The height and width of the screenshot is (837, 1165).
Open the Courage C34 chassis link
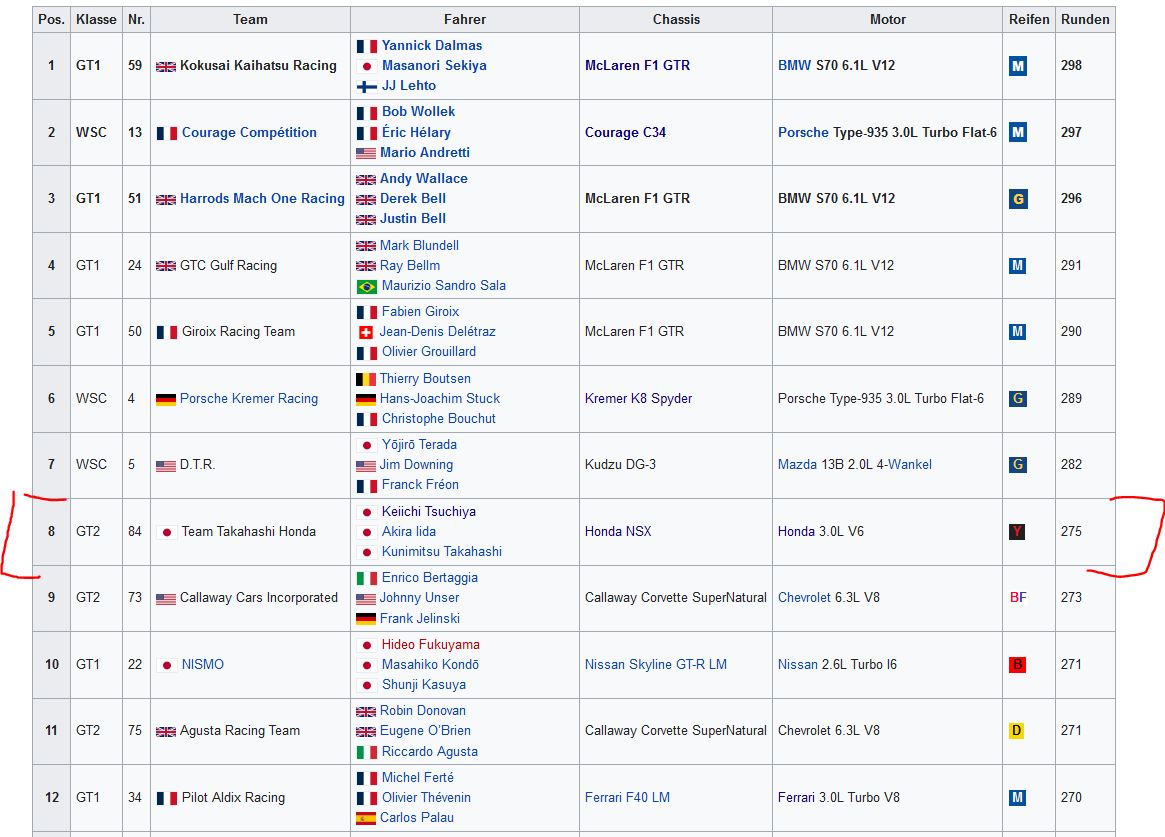625,132
